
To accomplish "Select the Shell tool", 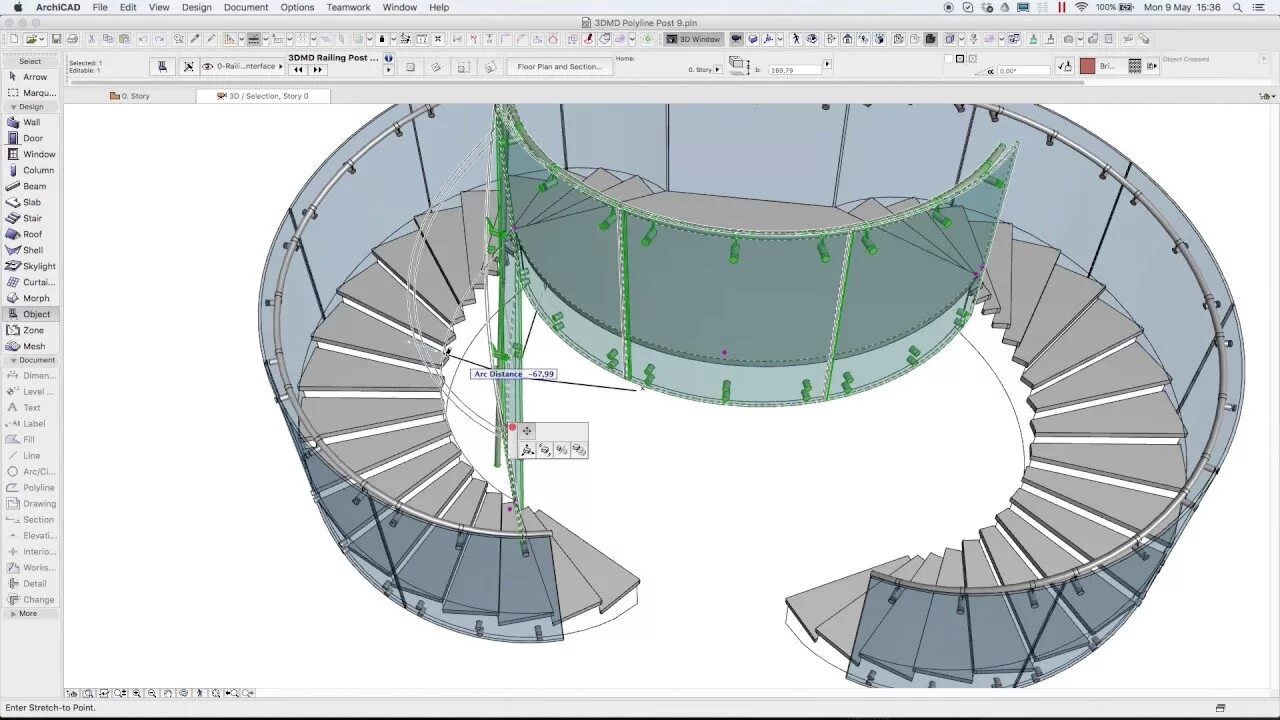I will pos(30,250).
